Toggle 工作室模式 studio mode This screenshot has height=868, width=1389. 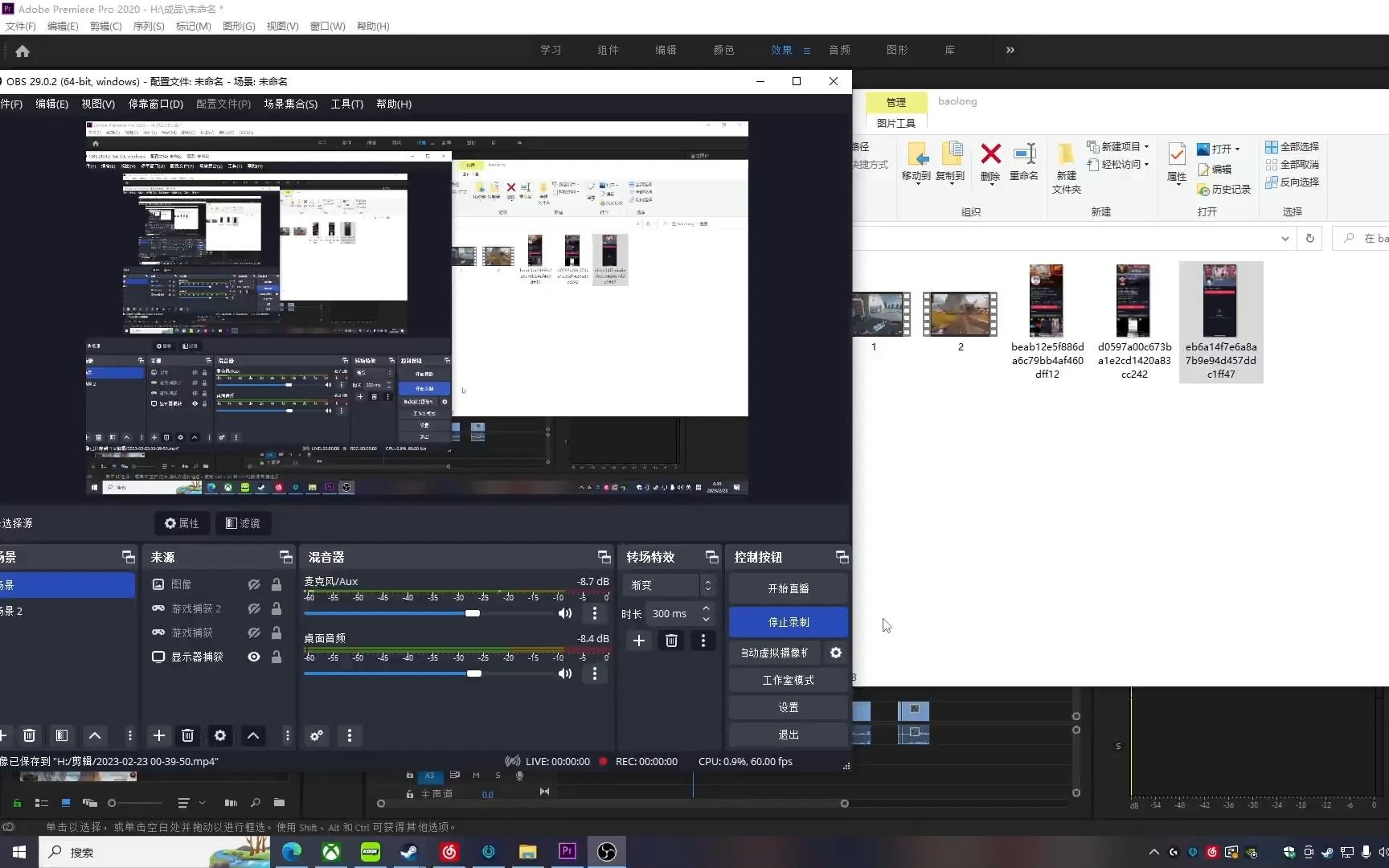[789, 680]
